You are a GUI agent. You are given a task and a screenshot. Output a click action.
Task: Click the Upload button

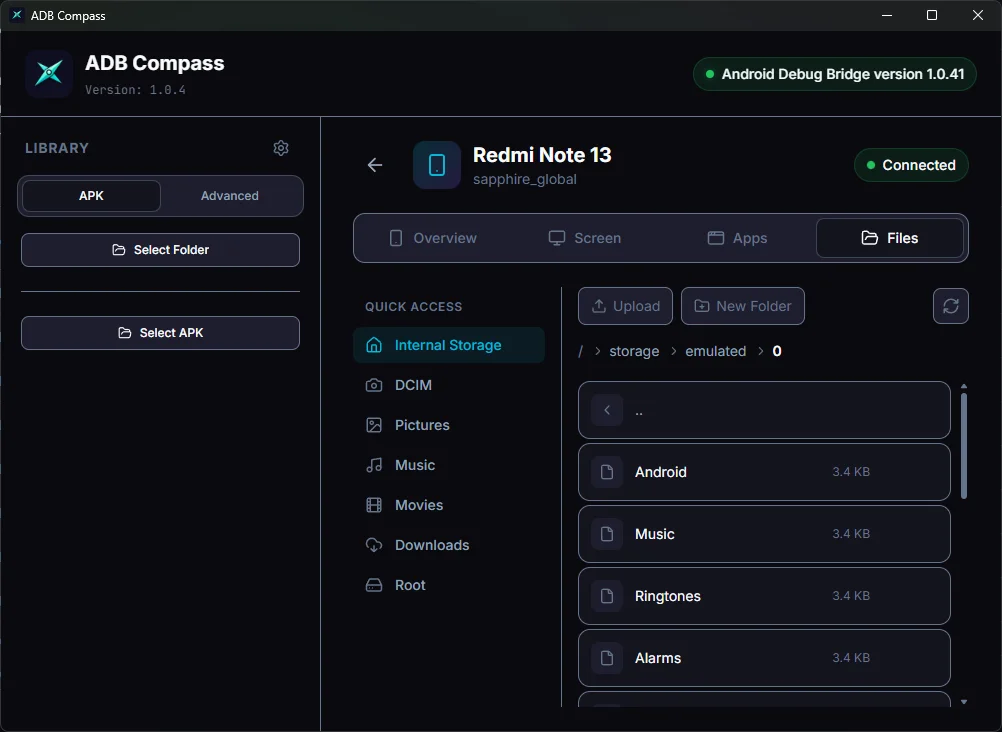click(625, 306)
